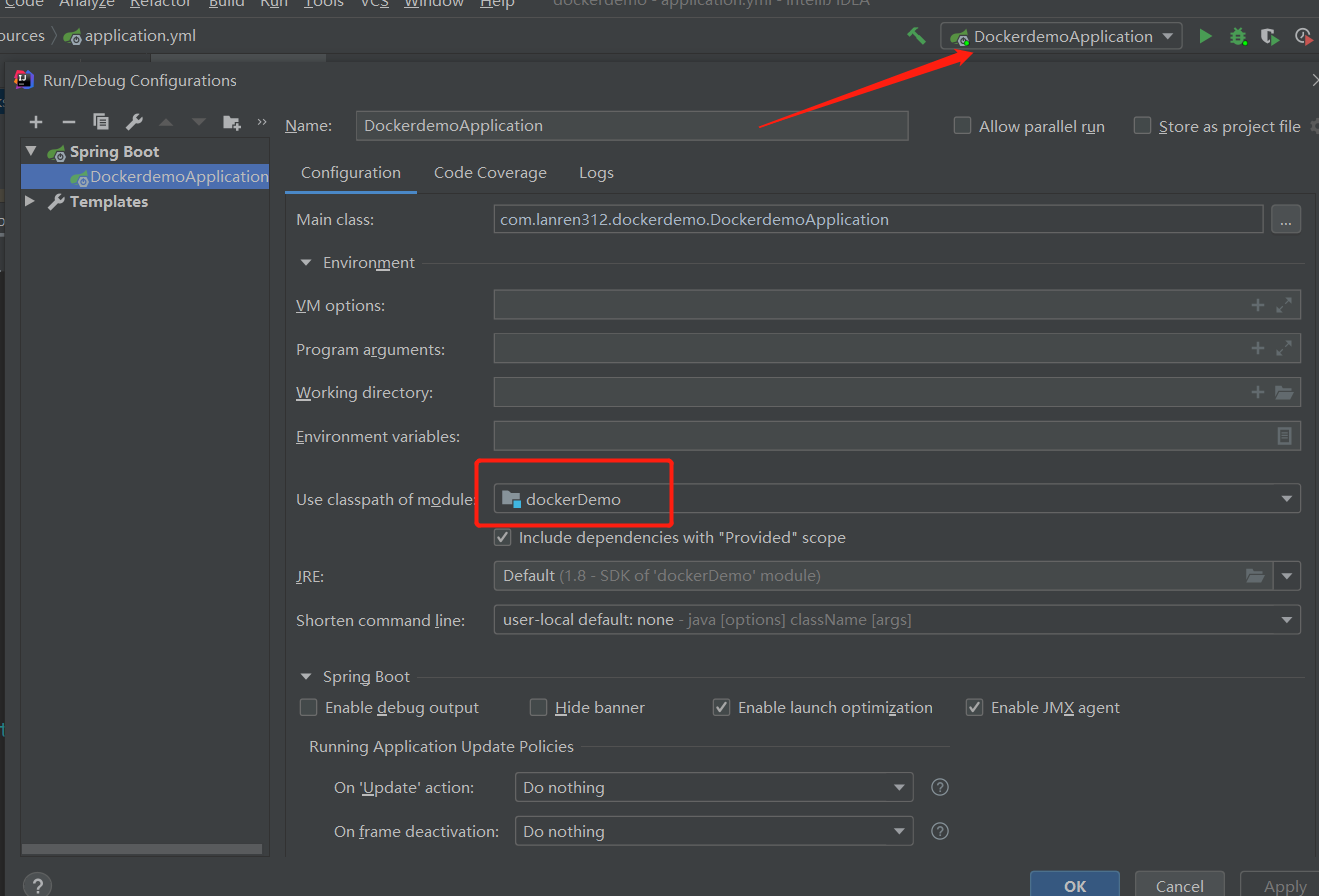Remove configuration with minus icon
The image size is (1319, 896).
[68, 122]
